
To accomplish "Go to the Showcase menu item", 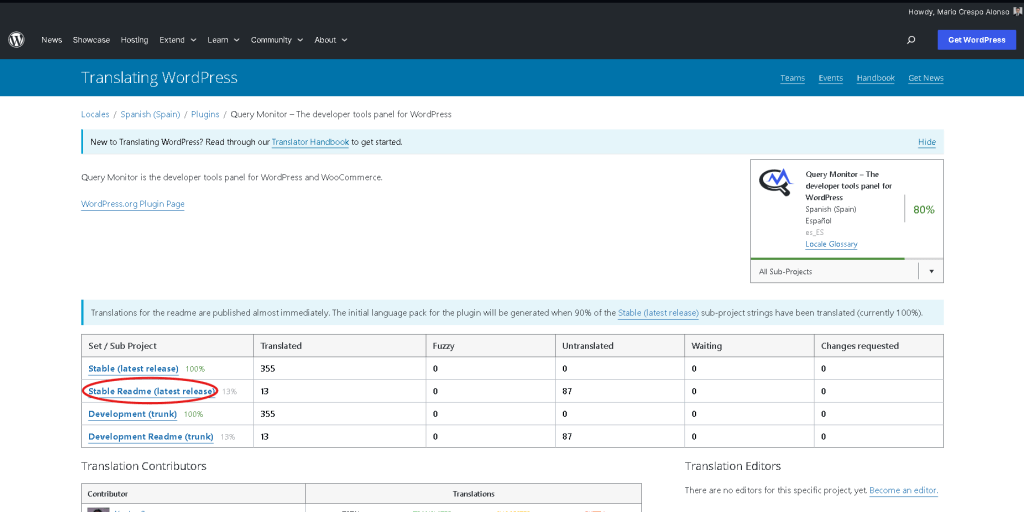I will pos(91,40).
